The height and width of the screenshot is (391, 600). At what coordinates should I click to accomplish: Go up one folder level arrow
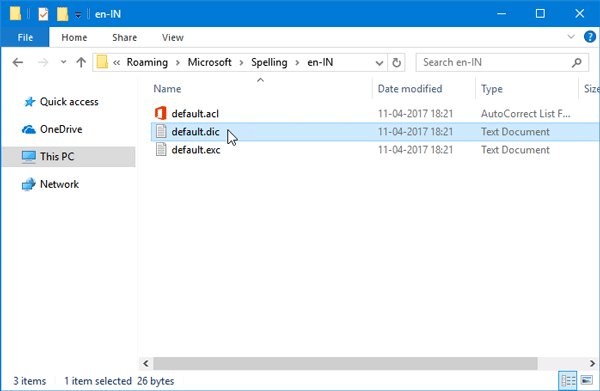81,62
